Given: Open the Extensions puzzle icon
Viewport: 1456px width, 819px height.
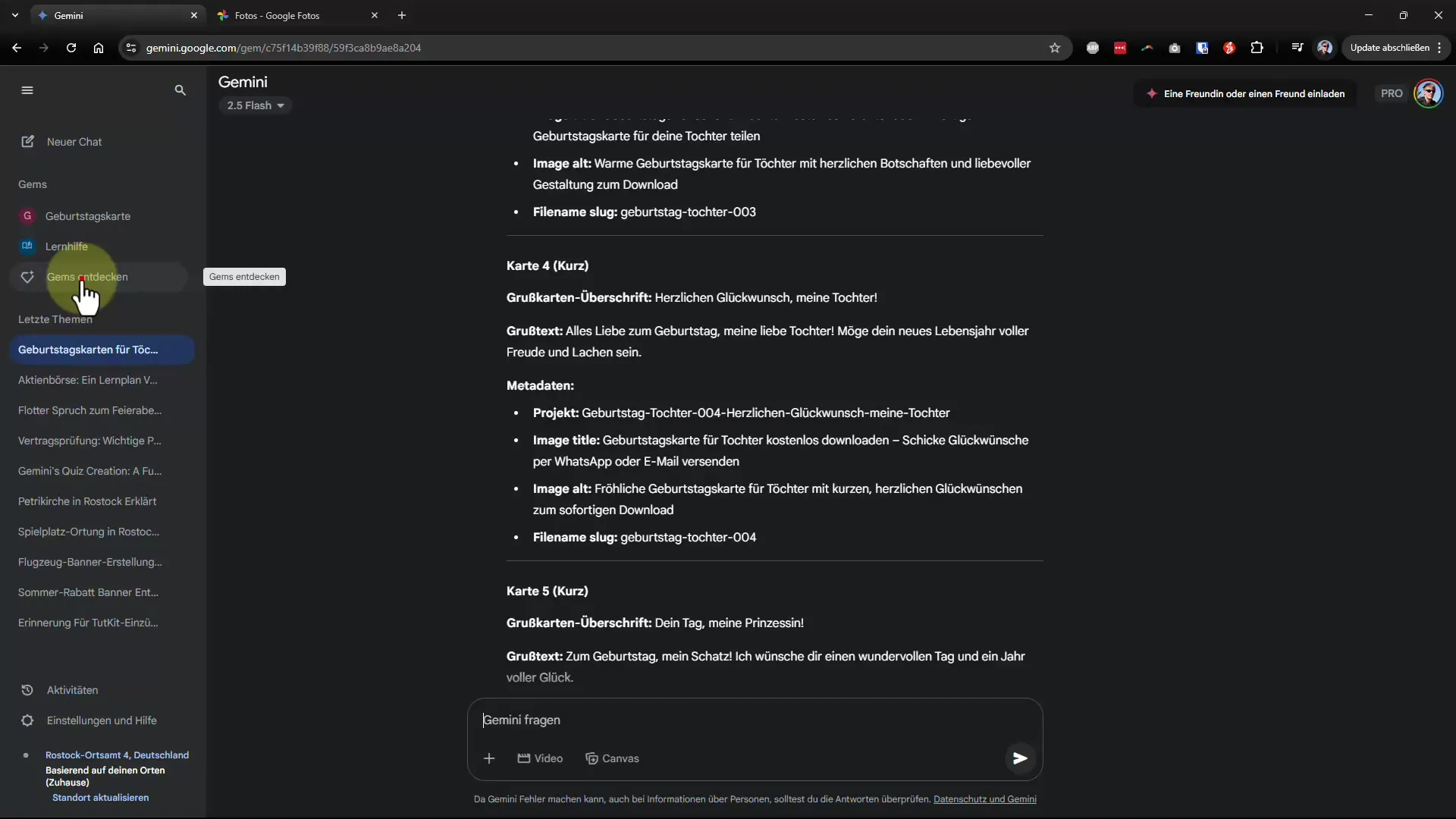Looking at the screenshot, I should pos(1257,48).
